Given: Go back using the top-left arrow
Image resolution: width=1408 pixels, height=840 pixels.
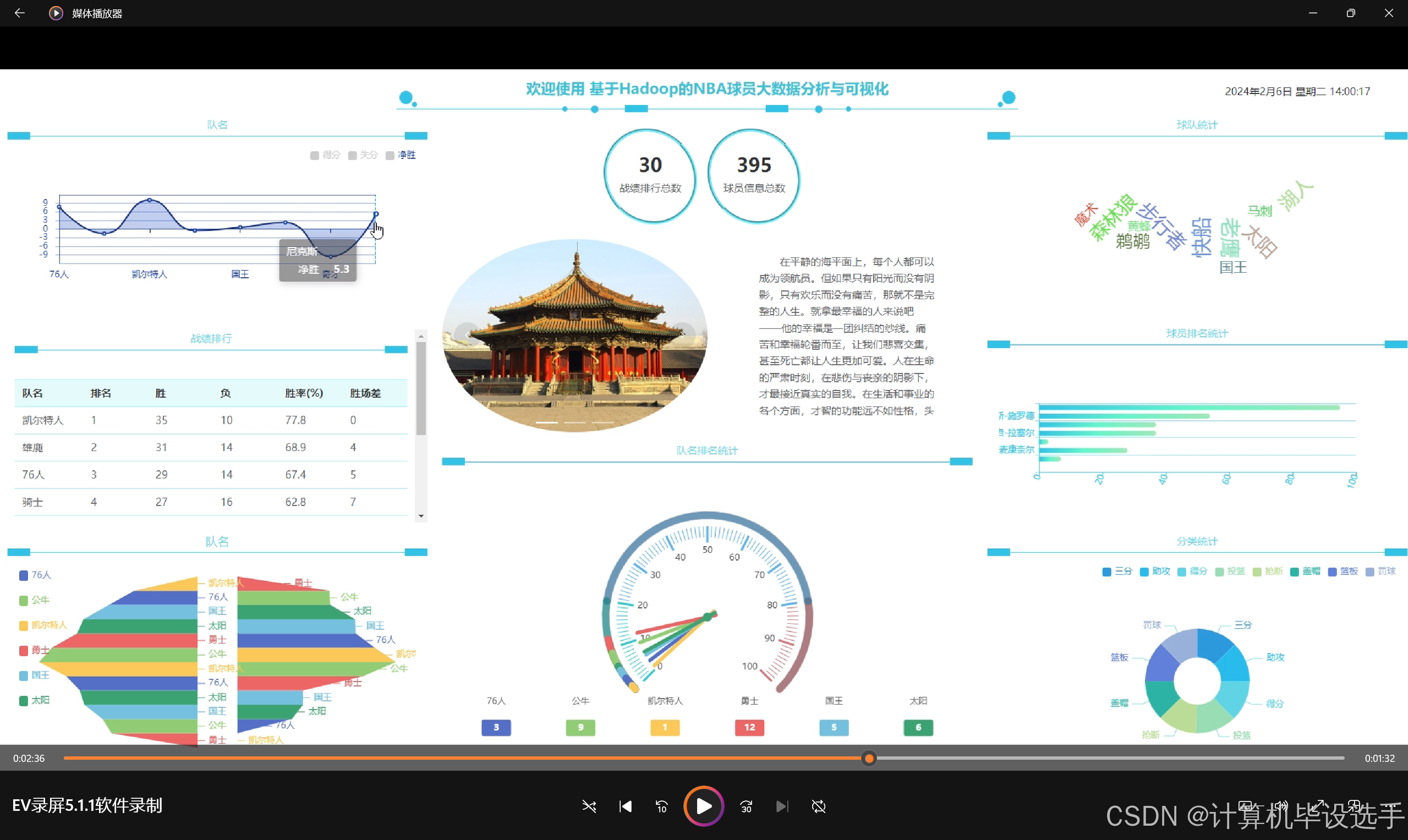Looking at the screenshot, I should coord(20,13).
